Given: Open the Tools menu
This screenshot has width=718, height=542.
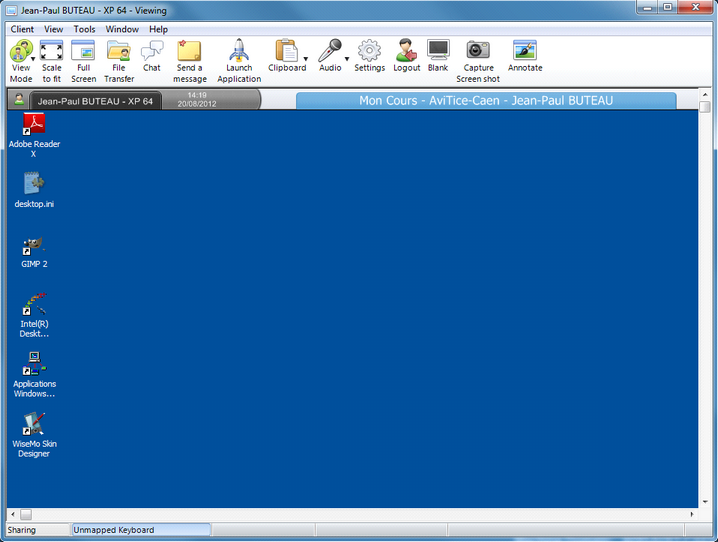Looking at the screenshot, I should [x=85, y=29].
